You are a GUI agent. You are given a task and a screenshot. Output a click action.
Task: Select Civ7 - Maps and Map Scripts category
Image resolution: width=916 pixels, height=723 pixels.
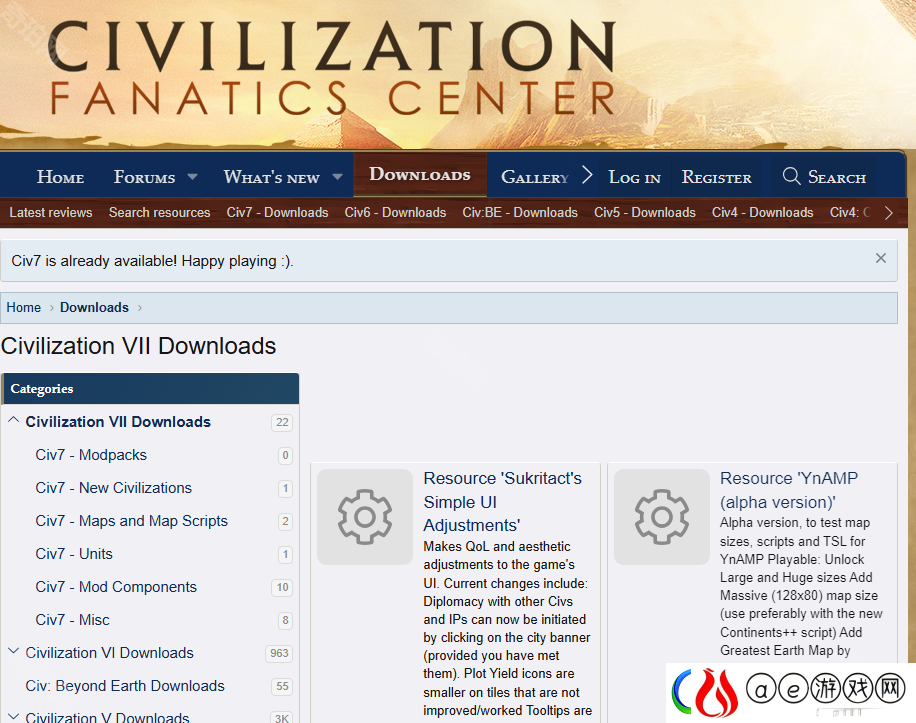pos(131,521)
